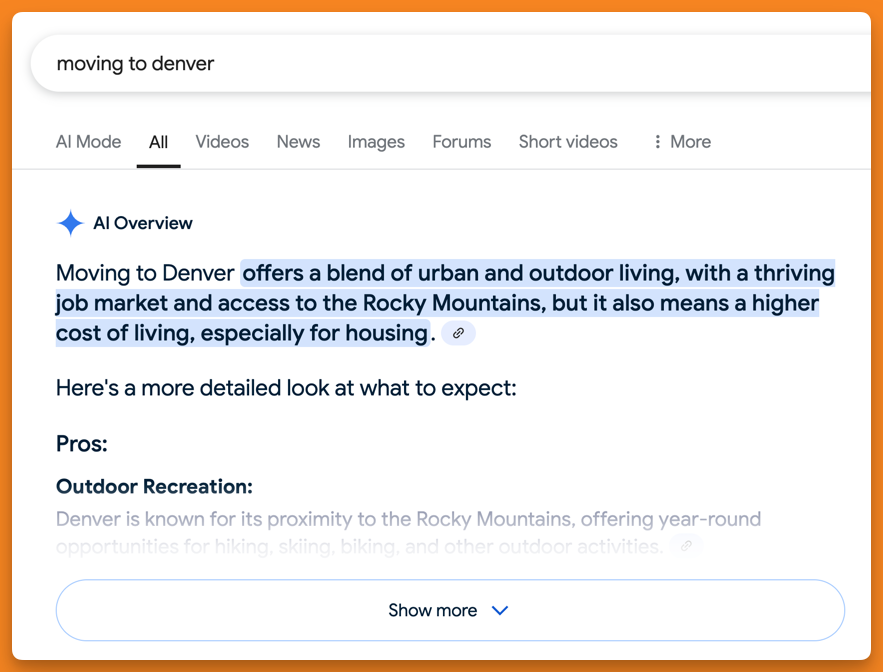The width and height of the screenshot is (883, 672).
Task: Click 'Here's a more detailed look' sentence
Action: 286,388
